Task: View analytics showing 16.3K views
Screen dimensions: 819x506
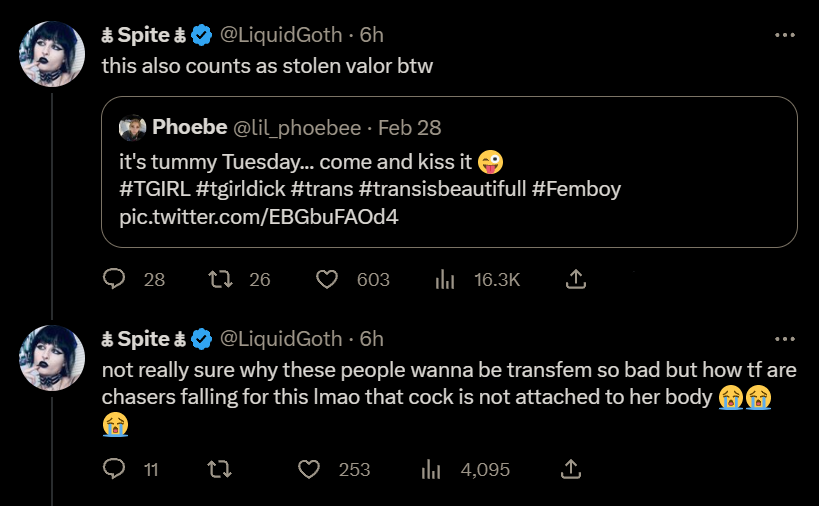Action: (x=444, y=279)
